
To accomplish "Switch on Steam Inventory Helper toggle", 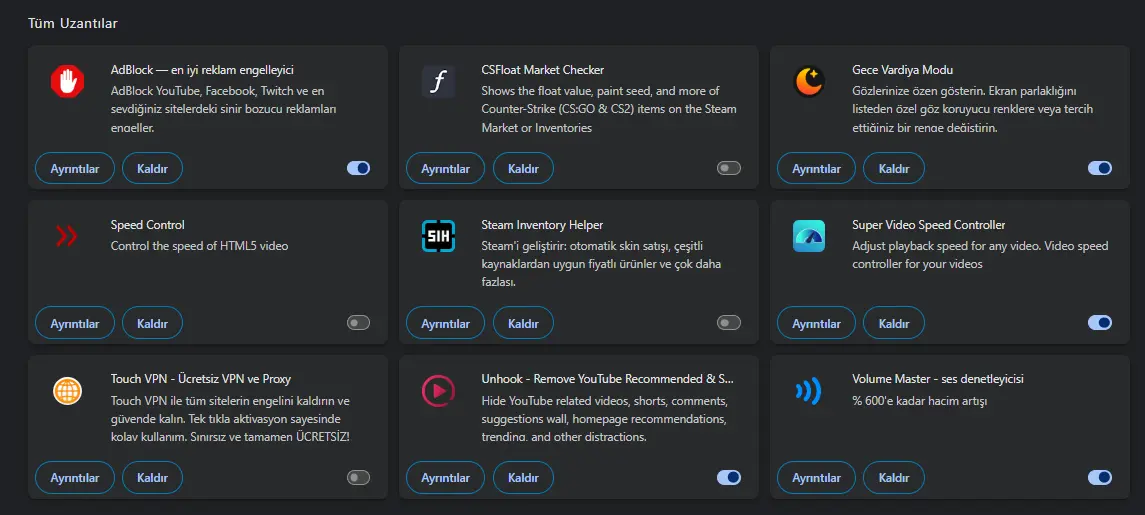I will (729, 322).
